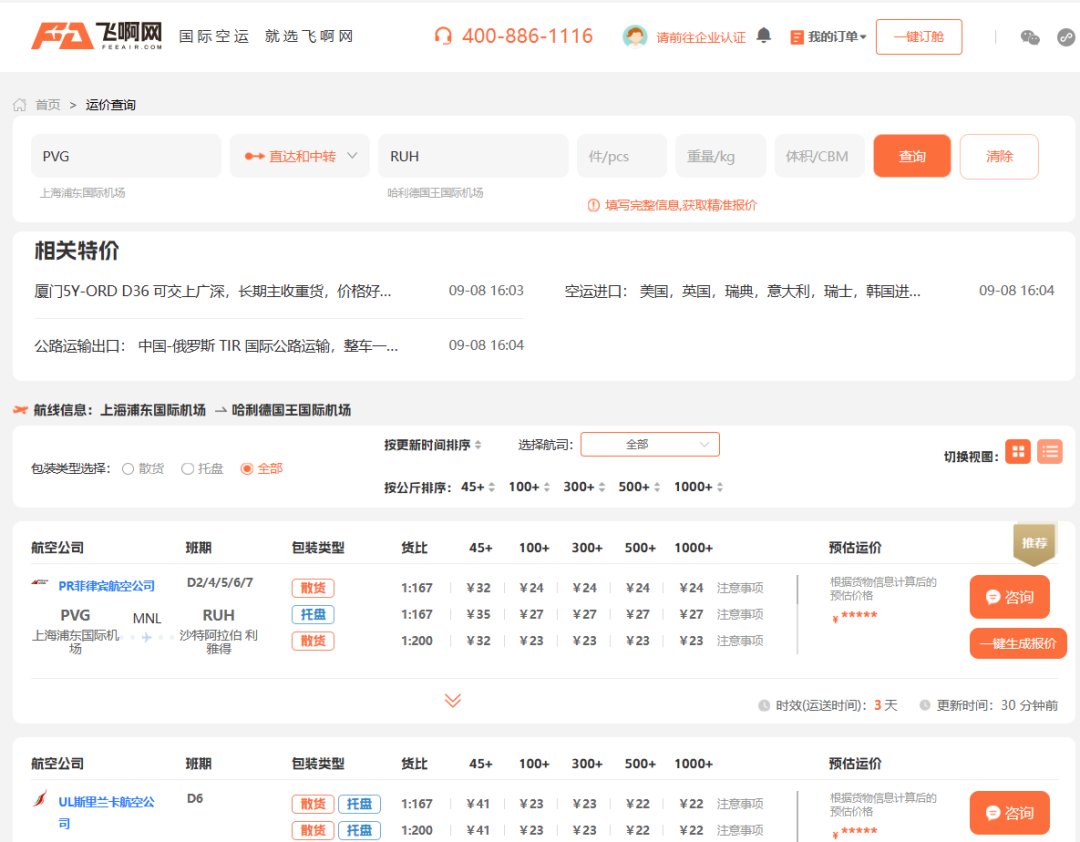Image resolution: width=1080 pixels, height=842 pixels.
Task: Go to 首页 breadcrumb link
Action: pos(48,105)
